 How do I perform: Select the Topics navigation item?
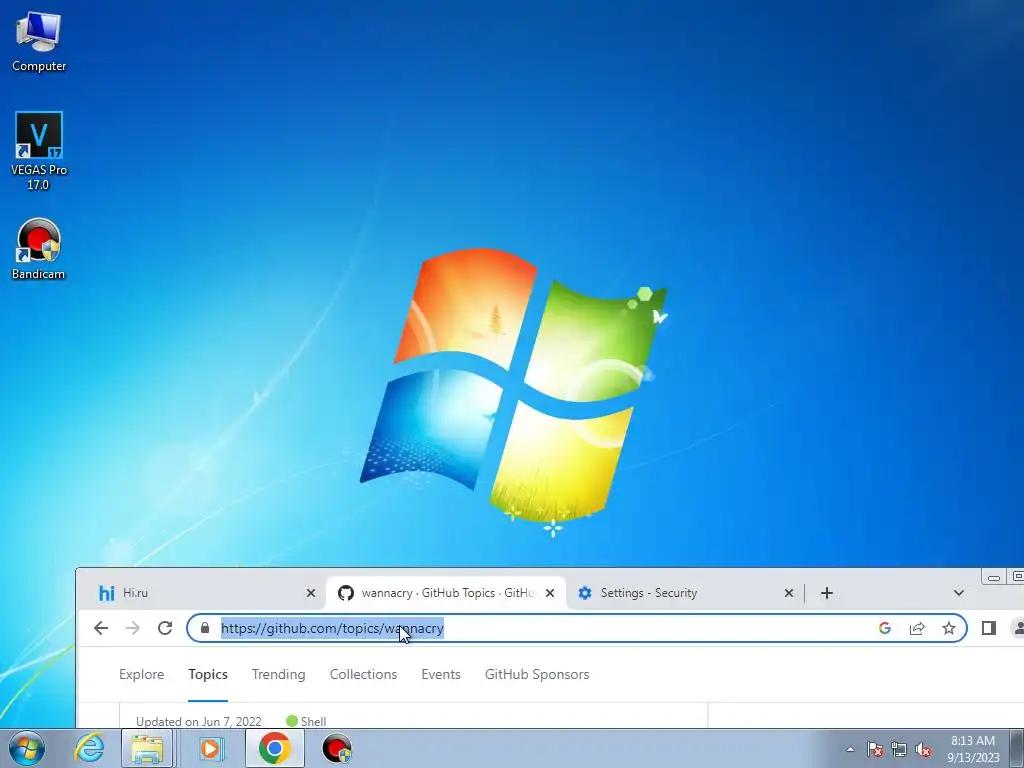(x=208, y=675)
